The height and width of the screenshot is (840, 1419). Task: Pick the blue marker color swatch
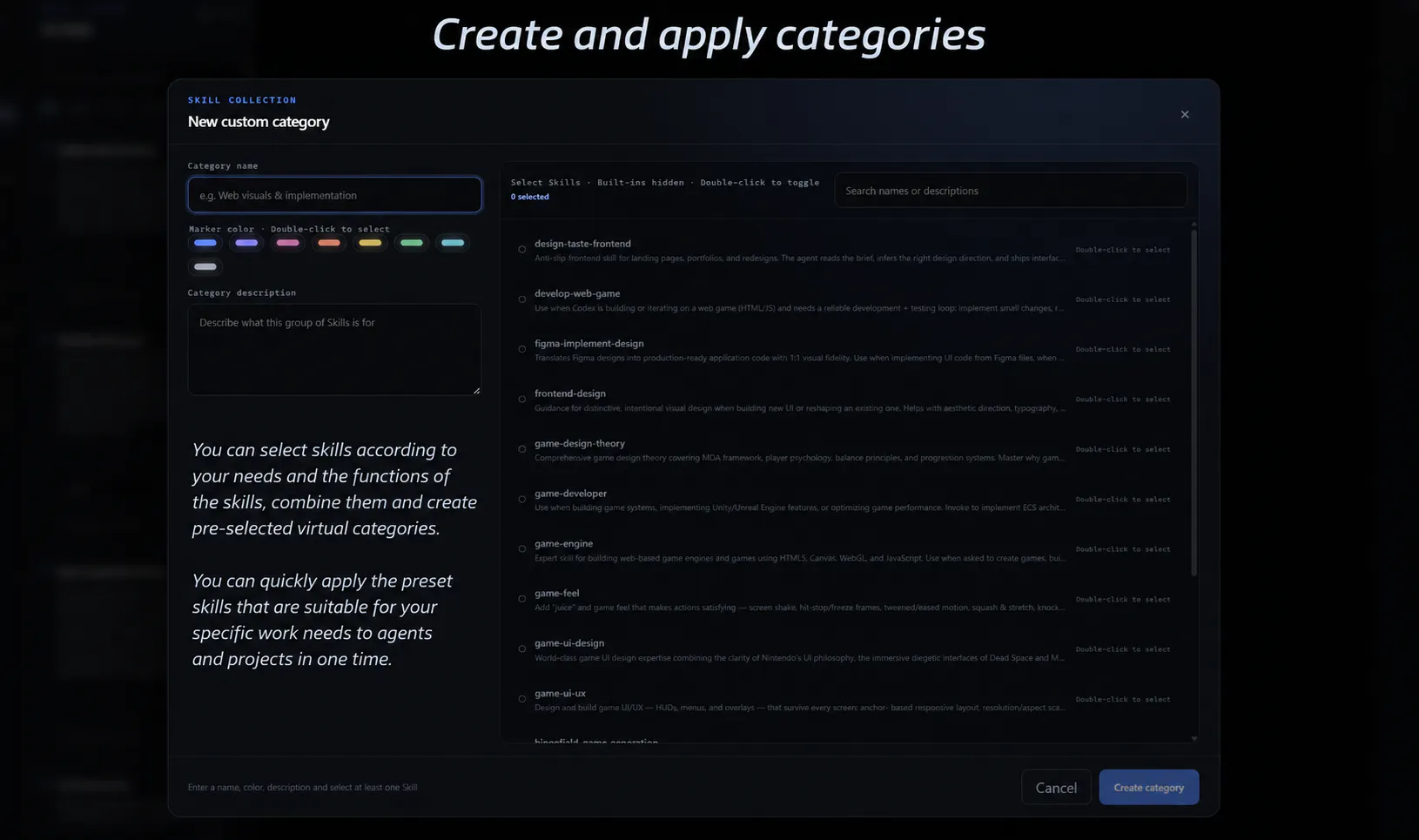coord(205,243)
